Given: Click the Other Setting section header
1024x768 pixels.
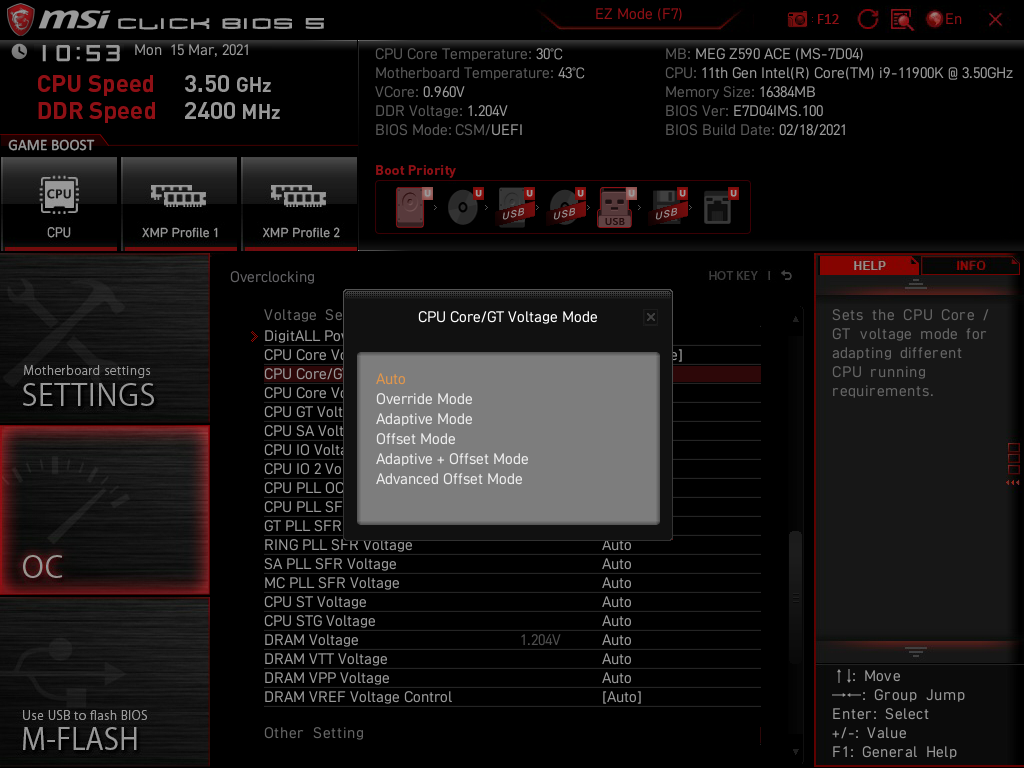Looking at the screenshot, I should (313, 733).
